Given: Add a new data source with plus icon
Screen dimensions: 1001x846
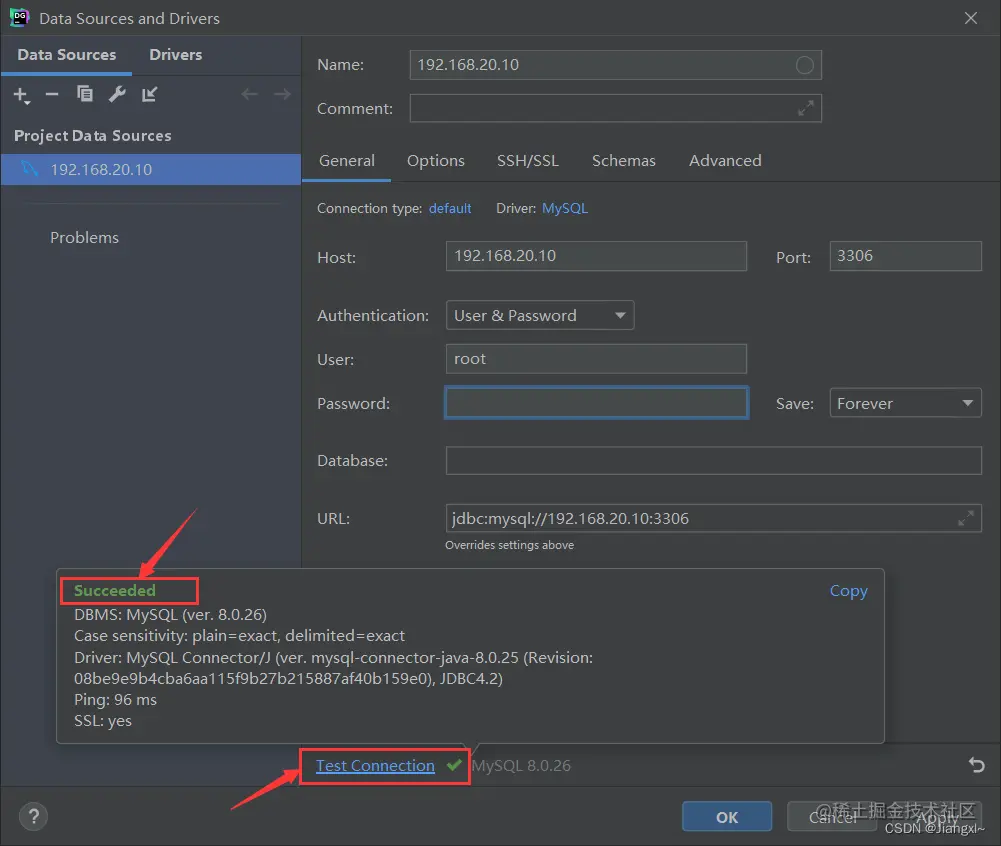Looking at the screenshot, I should (x=22, y=95).
